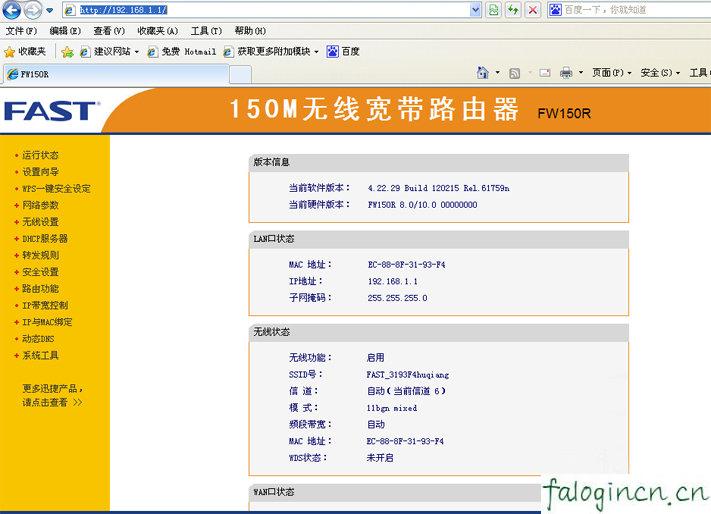Open 系统工具 in the sidebar menu
The height and width of the screenshot is (514, 711).
tap(40, 356)
